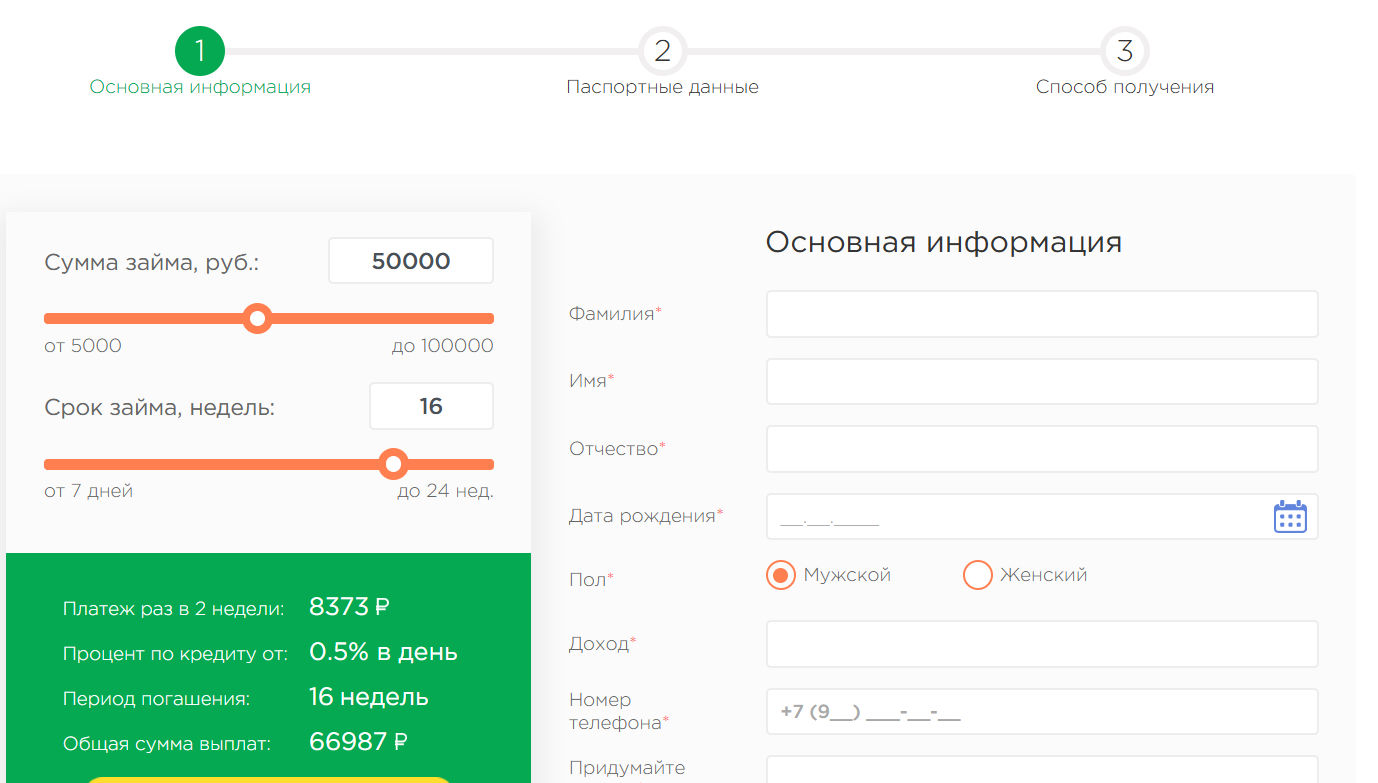
Task: Click the repayment period value '16 недель'
Action: coord(369,697)
